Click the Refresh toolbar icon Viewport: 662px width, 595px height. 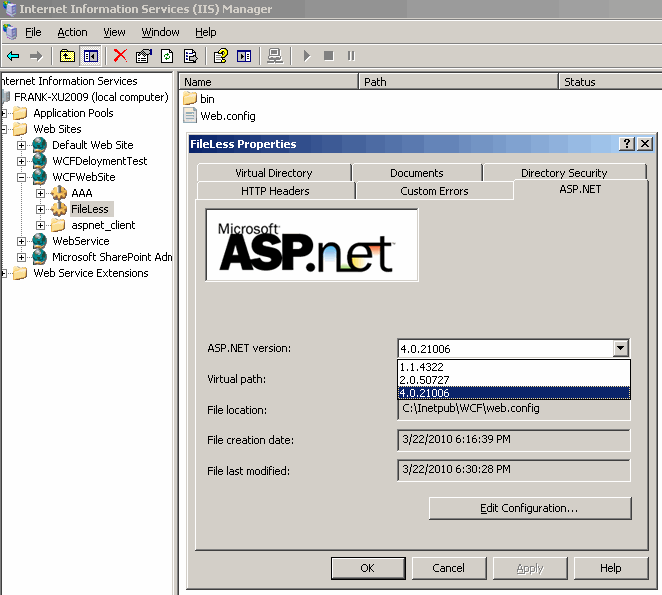coord(167,56)
